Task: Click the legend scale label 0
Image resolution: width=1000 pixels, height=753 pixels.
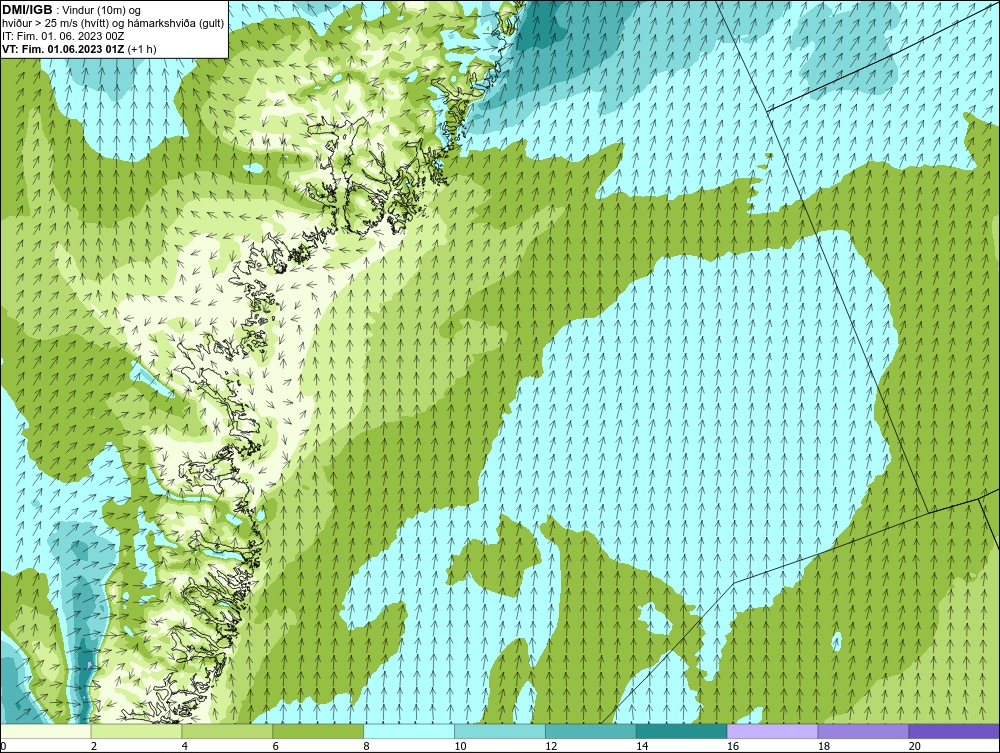Action: (x=3, y=746)
